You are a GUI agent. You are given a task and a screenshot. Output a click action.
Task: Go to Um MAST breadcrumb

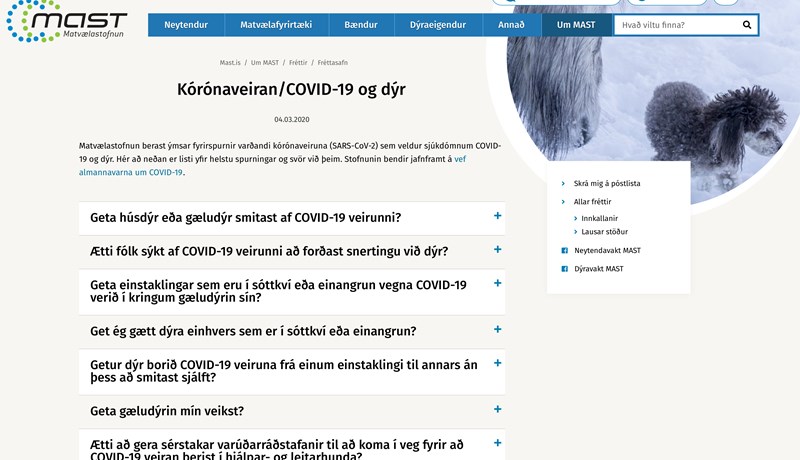click(265, 63)
